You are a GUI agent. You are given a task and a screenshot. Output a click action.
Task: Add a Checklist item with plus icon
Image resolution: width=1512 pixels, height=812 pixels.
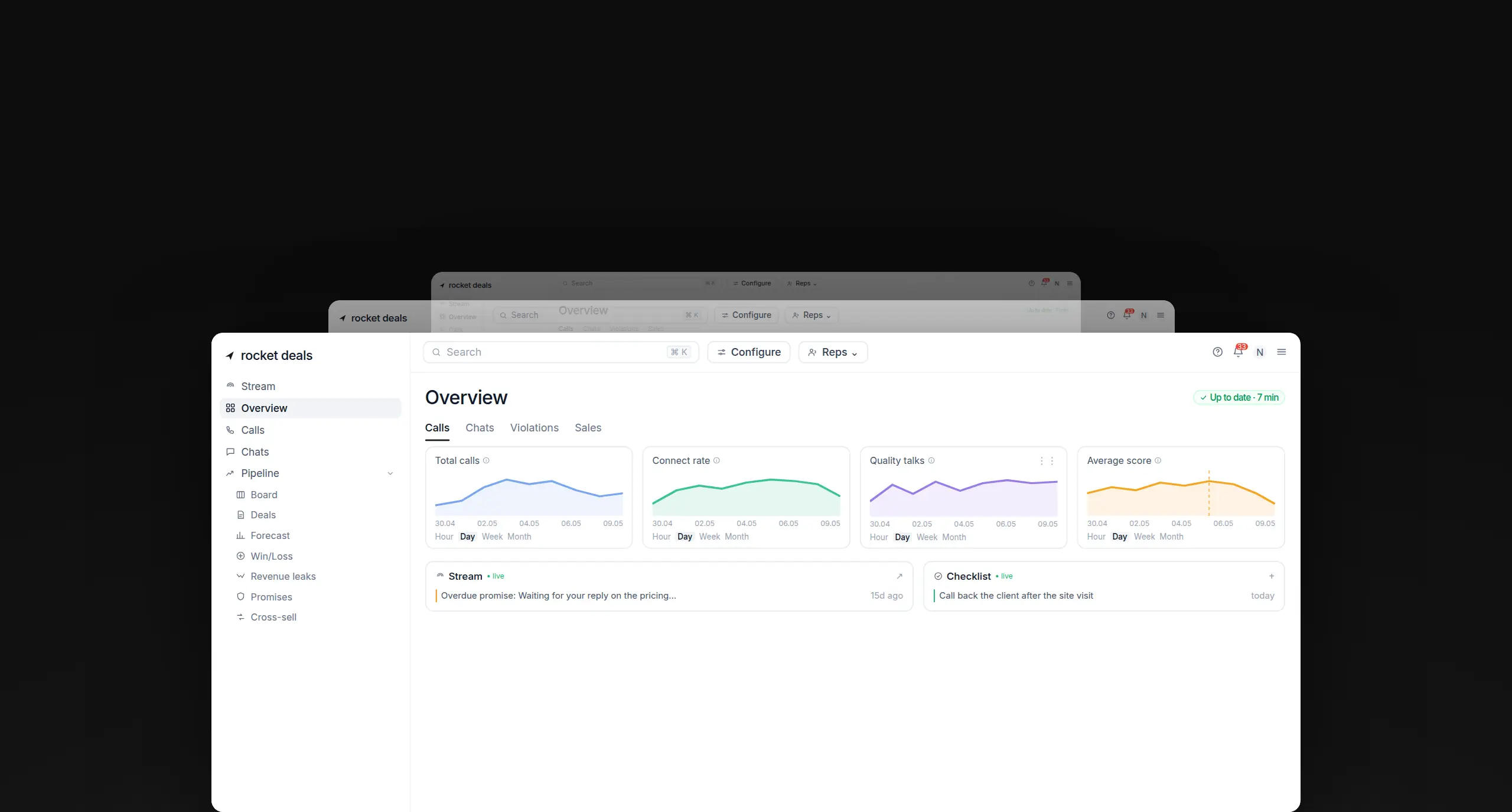[x=1272, y=576]
